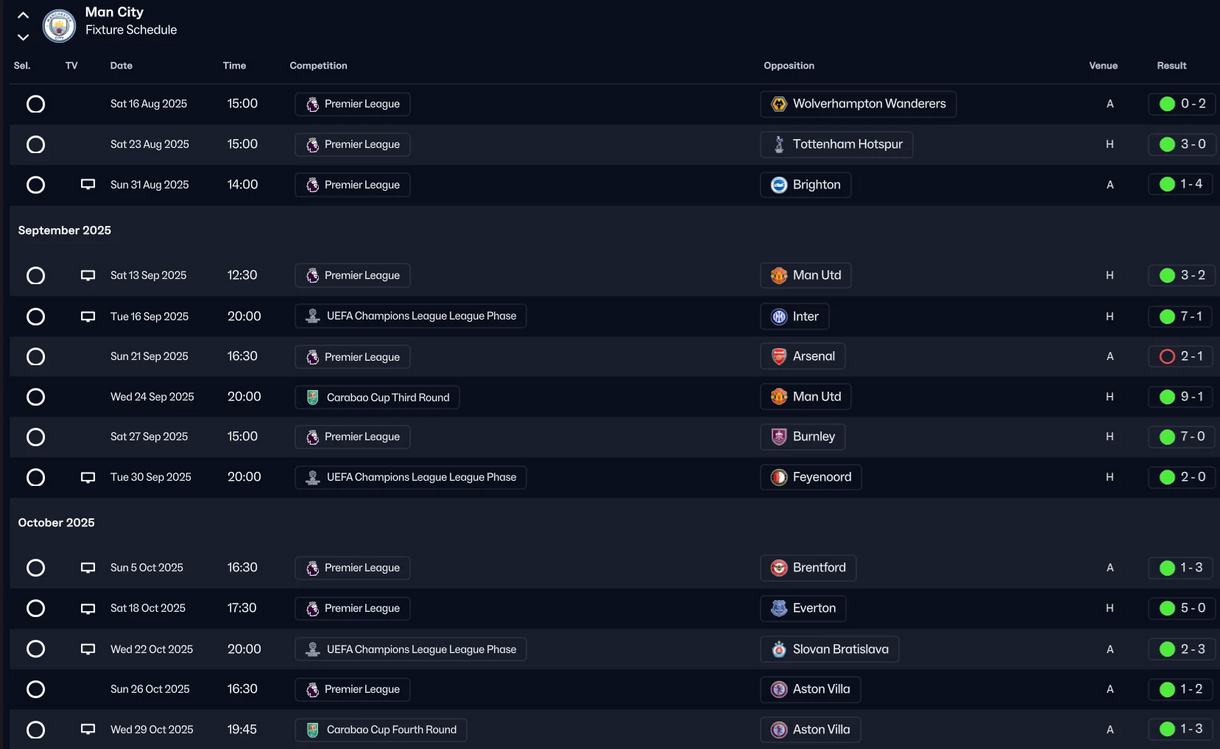Select the Arsenal match radio button
The height and width of the screenshot is (749, 1220).
(36, 357)
